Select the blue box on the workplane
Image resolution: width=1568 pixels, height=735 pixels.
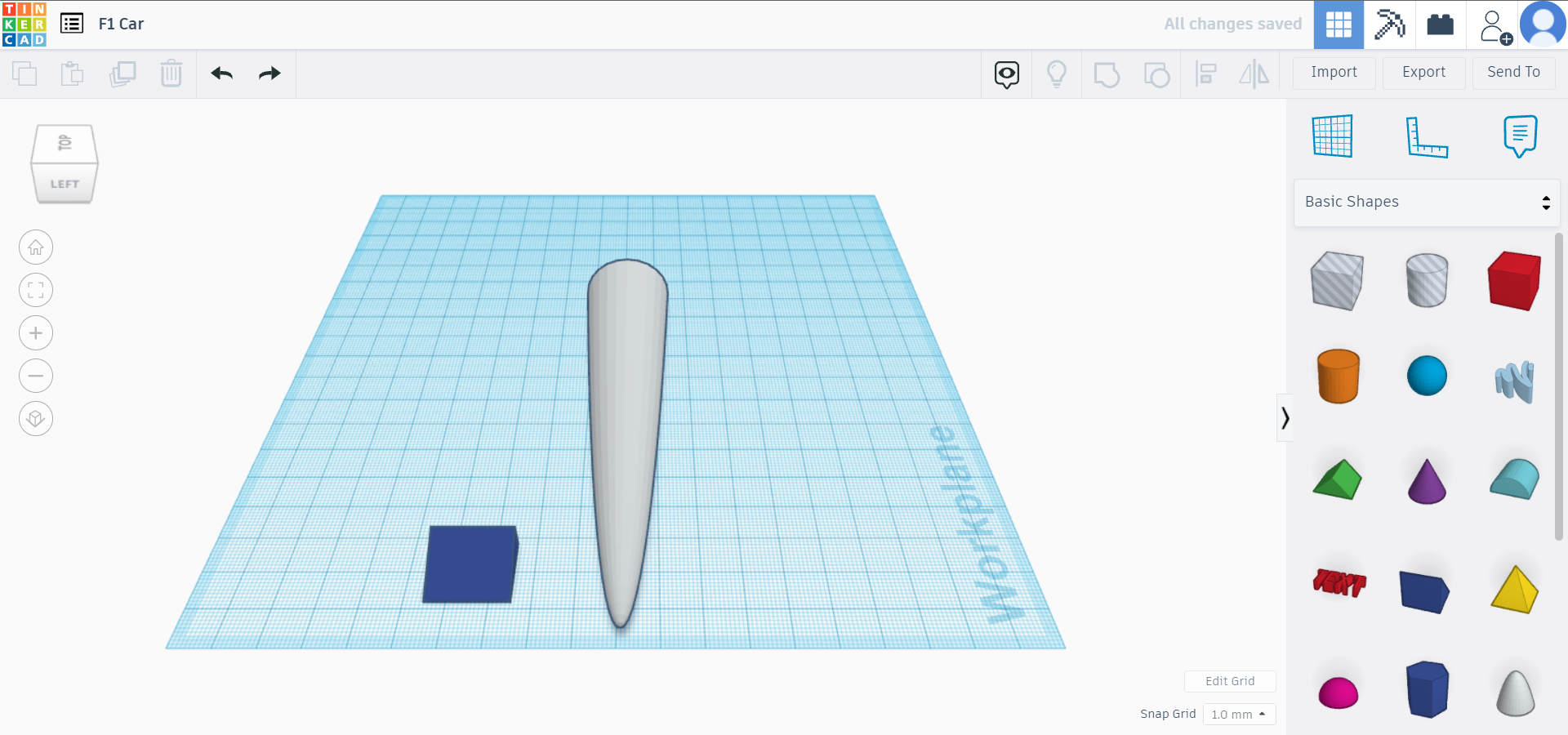(x=470, y=564)
